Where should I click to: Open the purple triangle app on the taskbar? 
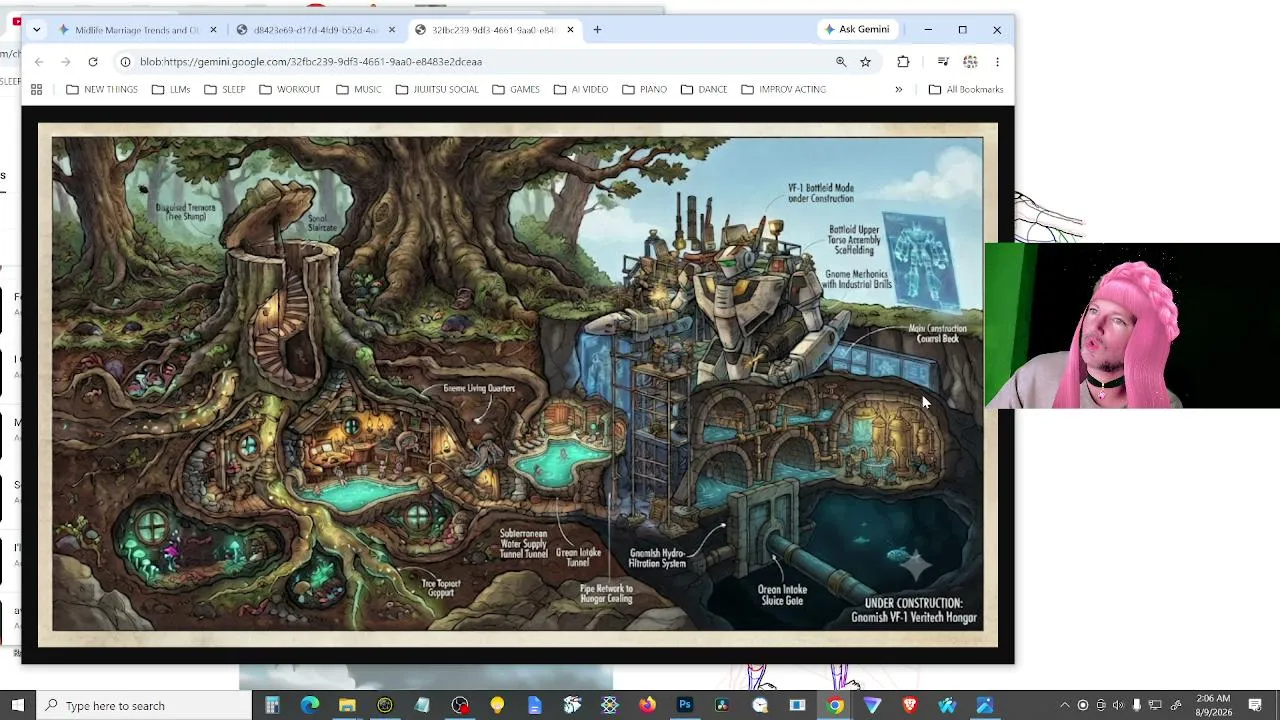tap(872, 706)
